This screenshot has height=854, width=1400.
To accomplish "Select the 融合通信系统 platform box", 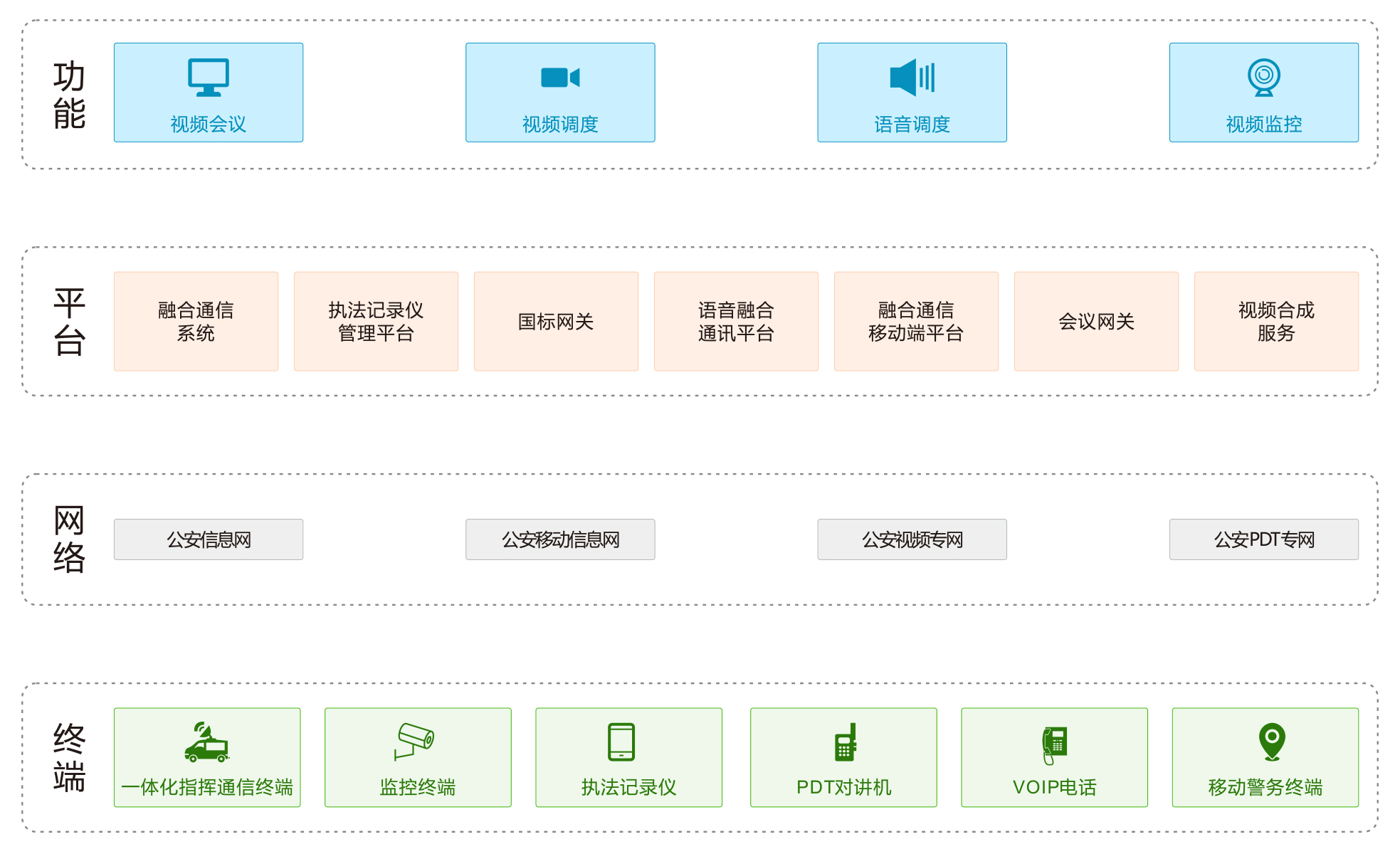I will (196, 321).
